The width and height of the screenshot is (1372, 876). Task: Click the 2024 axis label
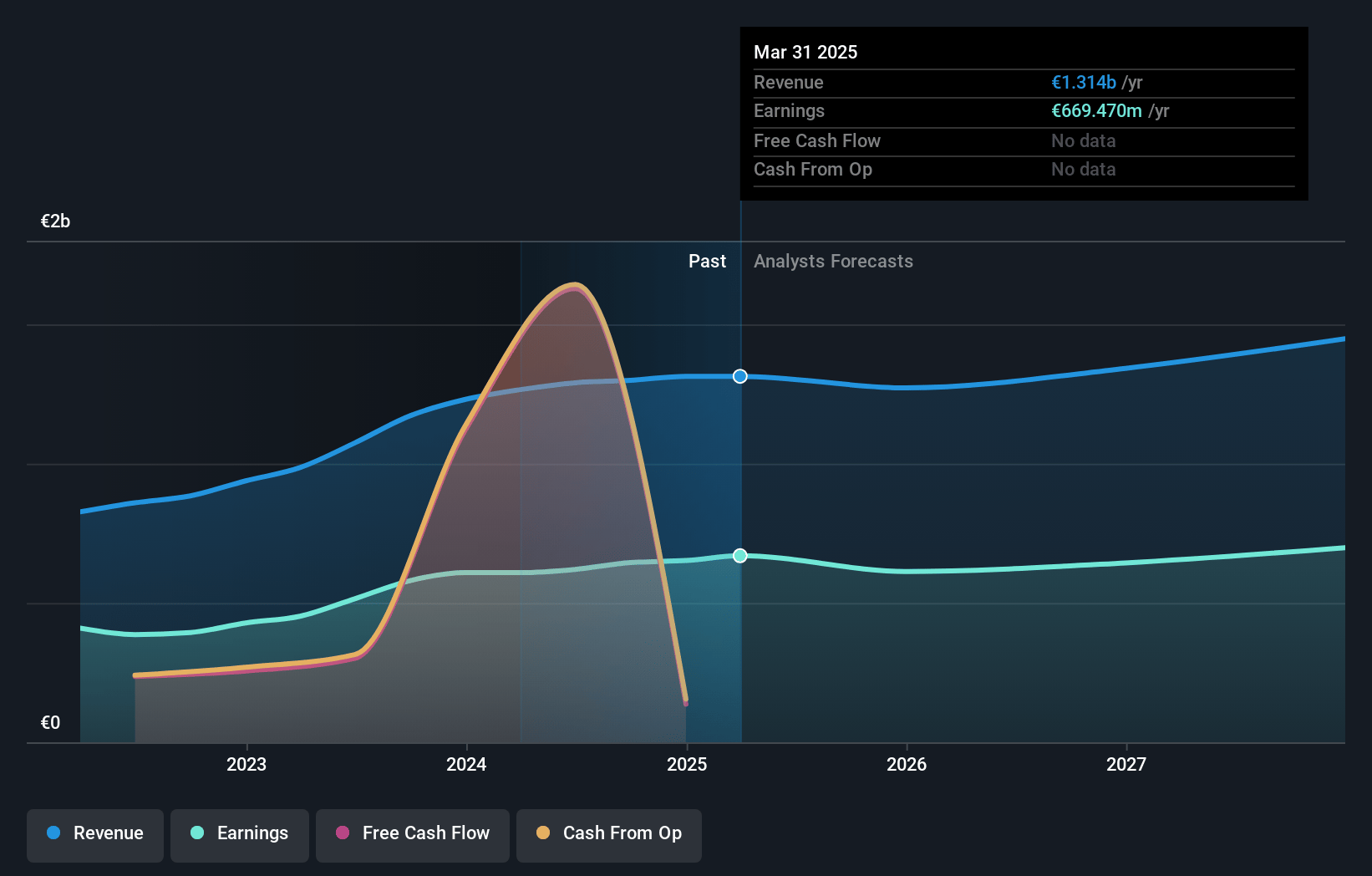(466, 764)
